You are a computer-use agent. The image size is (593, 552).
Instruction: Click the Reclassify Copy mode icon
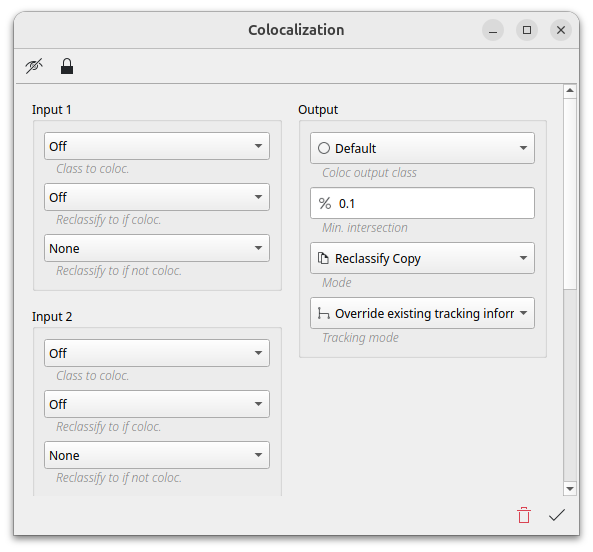coord(323,258)
